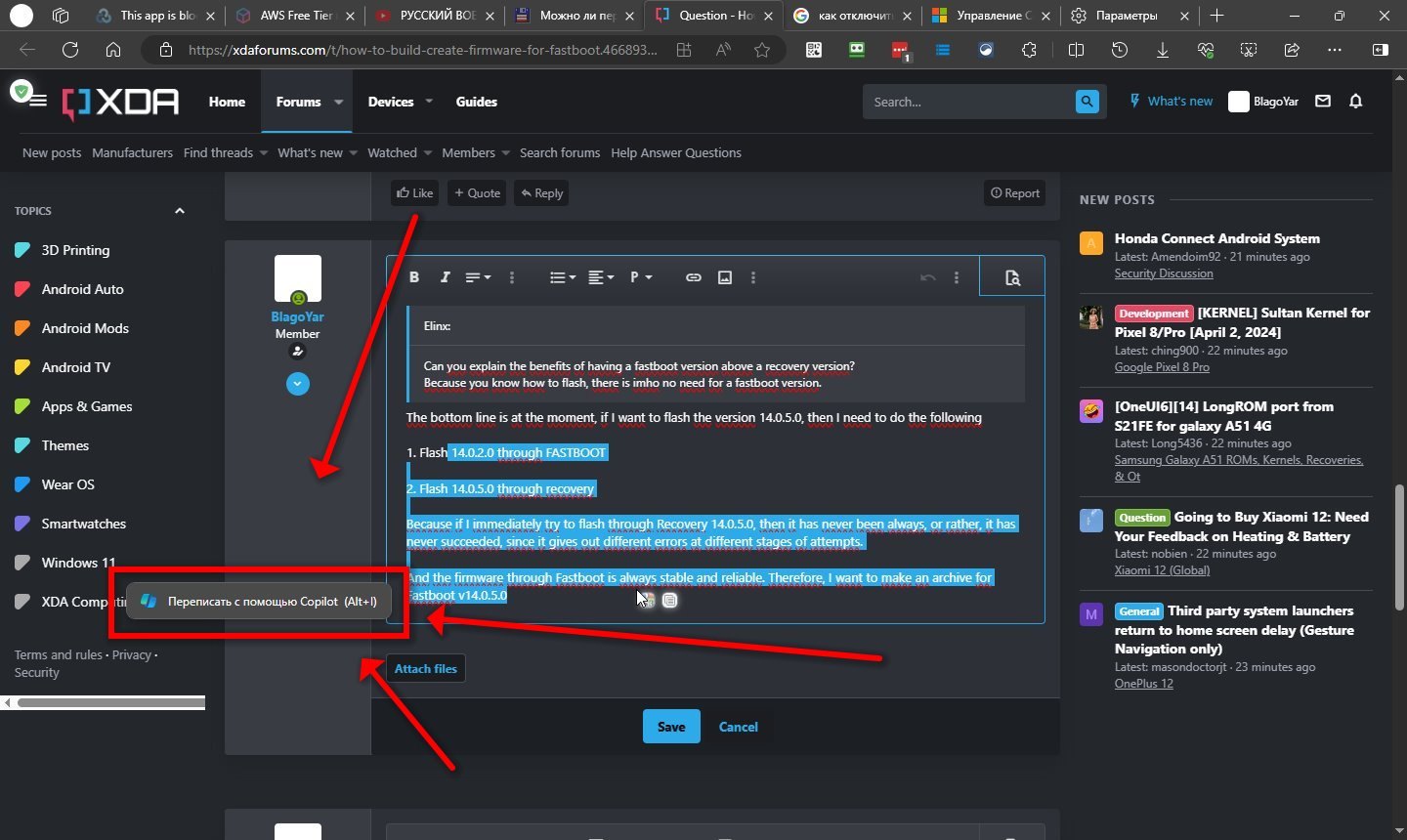
Task: Report the post with the Report button
Action: click(1015, 193)
